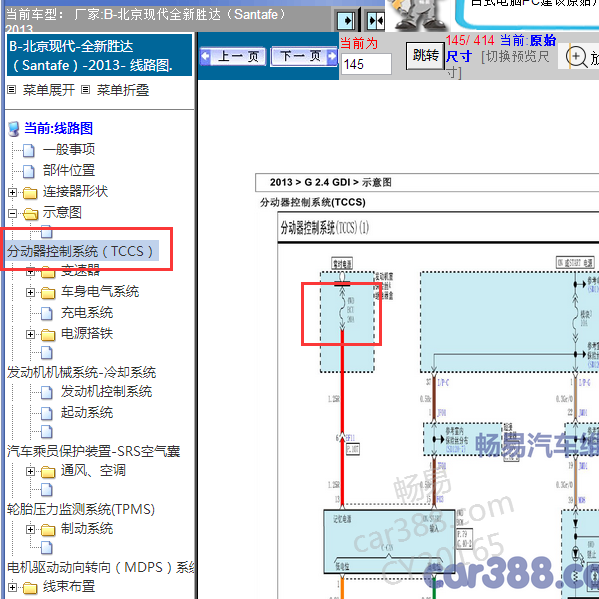Select 示意图 folder label
599x599 pixels.
[62, 212]
